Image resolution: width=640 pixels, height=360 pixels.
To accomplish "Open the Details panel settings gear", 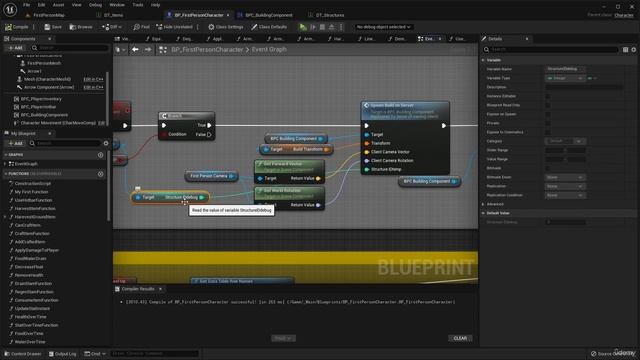I will coord(634,49).
